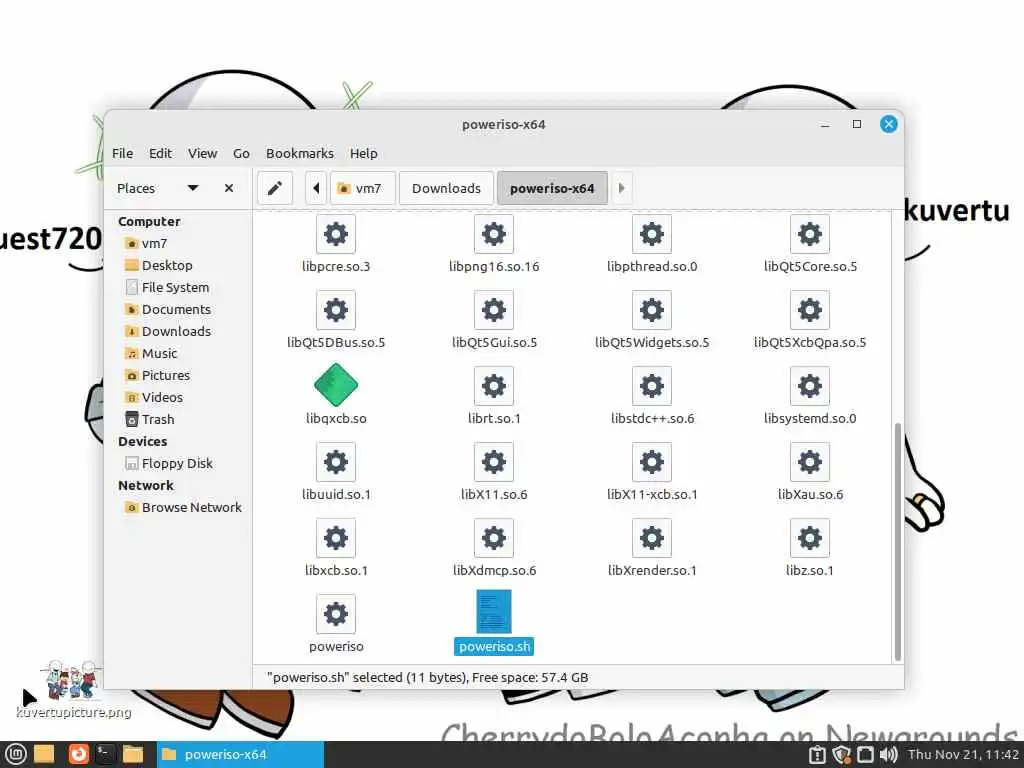Select the libQt5DBus.so.5 file icon
This screenshot has height=768, width=1024.
pos(336,310)
